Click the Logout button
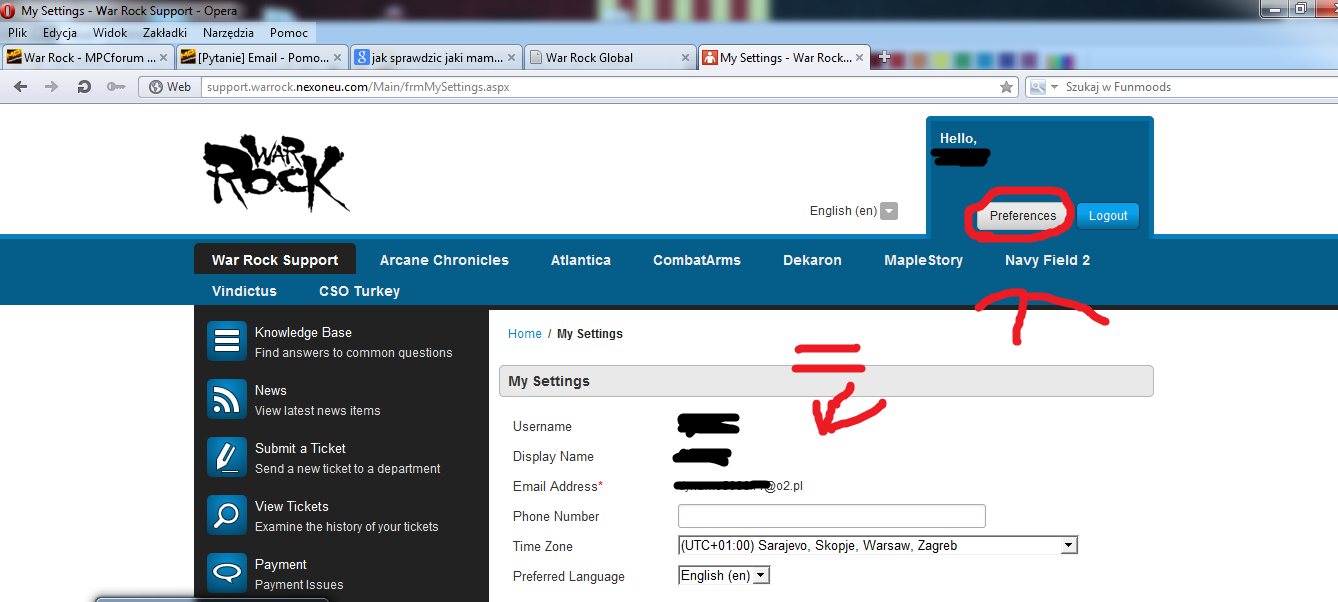The height and width of the screenshot is (602, 1338). pyautogui.click(x=1108, y=215)
